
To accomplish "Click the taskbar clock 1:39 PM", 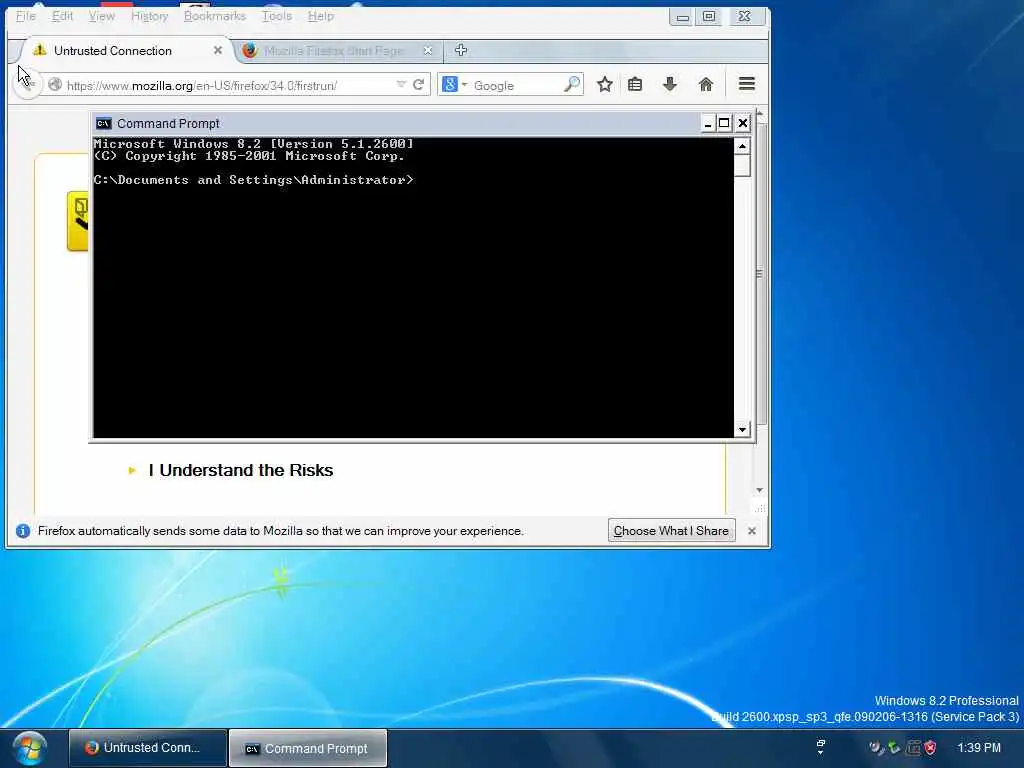I will pos(979,748).
